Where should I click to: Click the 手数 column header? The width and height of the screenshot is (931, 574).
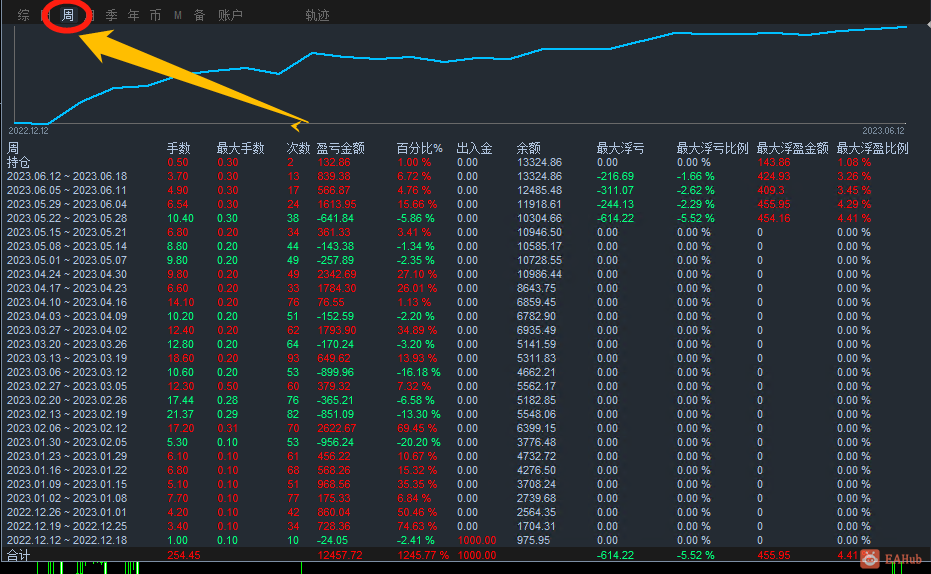tap(178, 148)
